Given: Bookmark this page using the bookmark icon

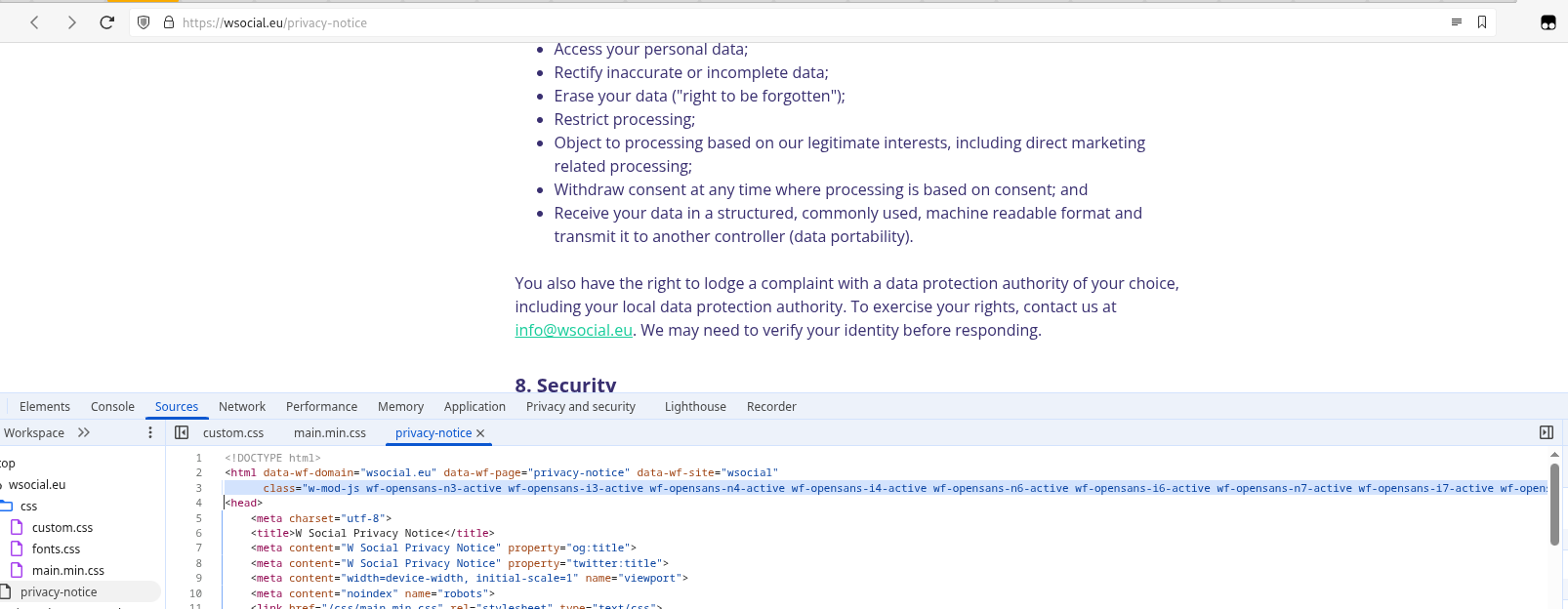Looking at the screenshot, I should click(x=1481, y=22).
